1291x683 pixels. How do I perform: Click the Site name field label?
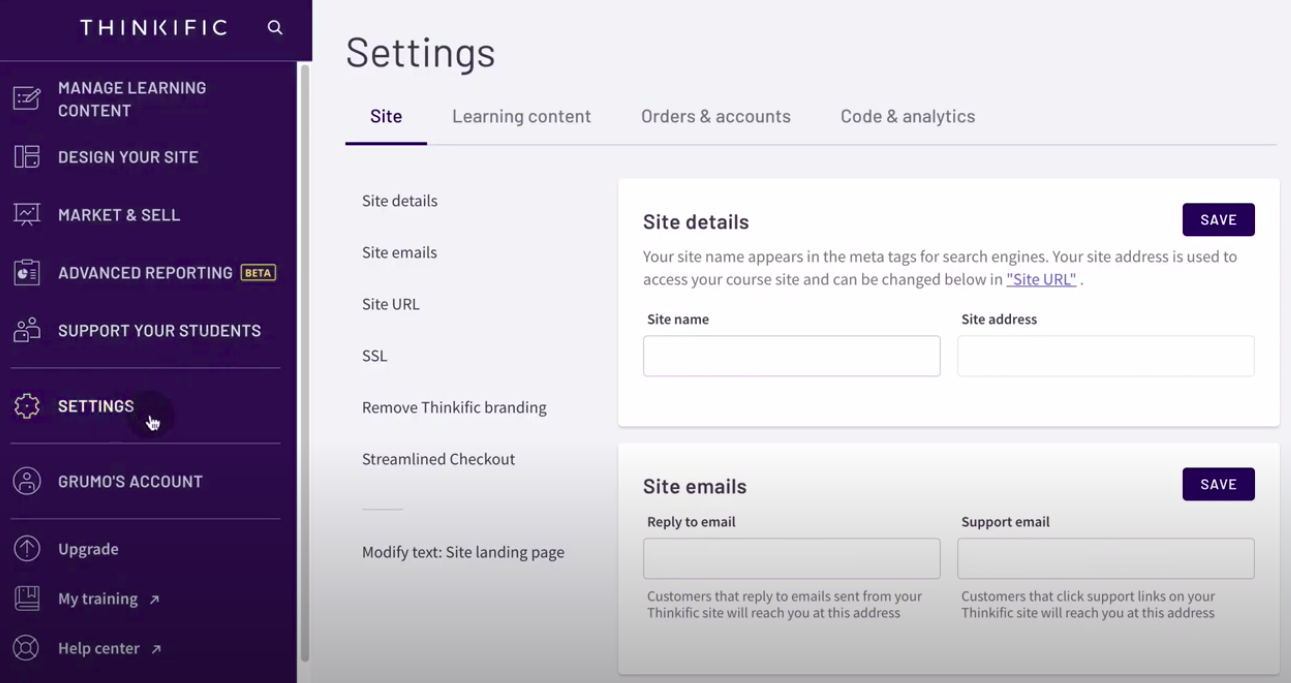click(x=678, y=319)
